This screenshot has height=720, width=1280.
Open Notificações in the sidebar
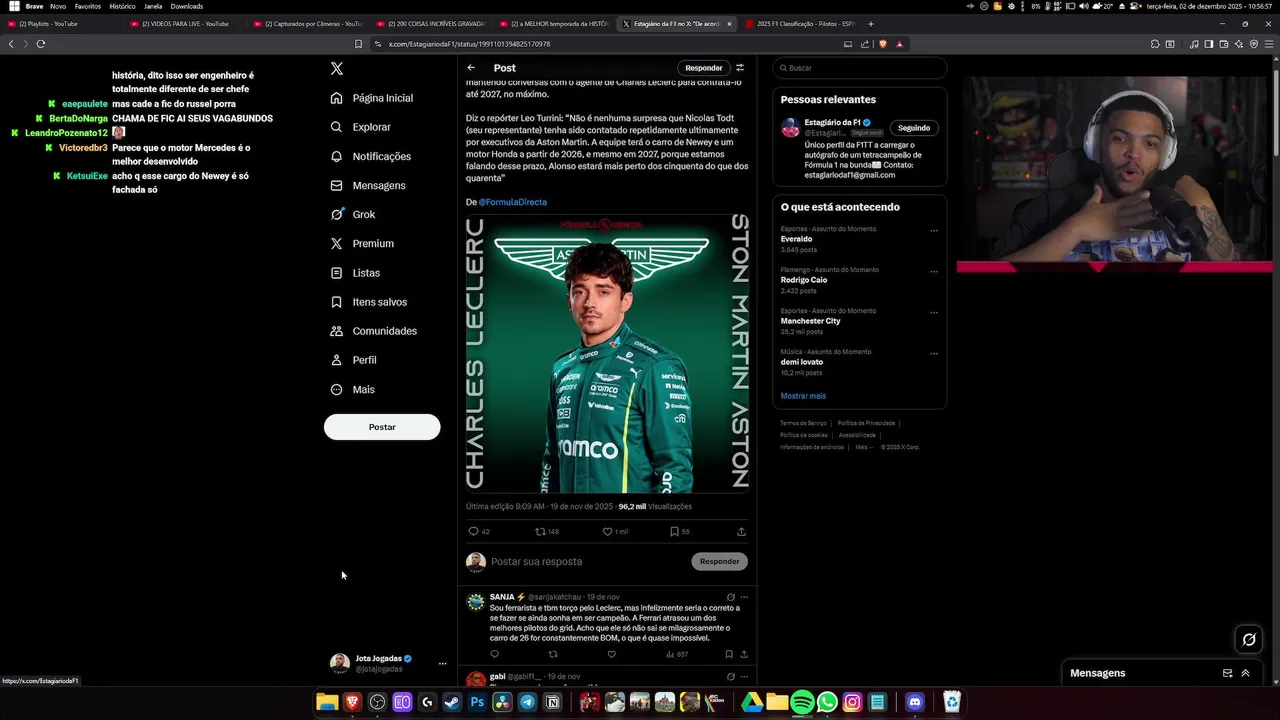click(371, 156)
